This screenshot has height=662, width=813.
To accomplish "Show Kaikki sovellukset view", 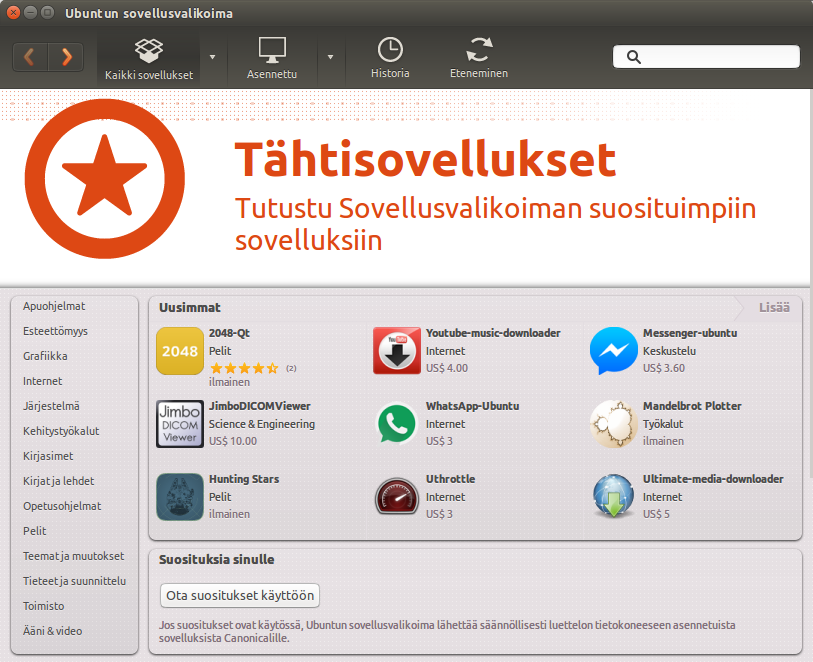I will coord(149,57).
